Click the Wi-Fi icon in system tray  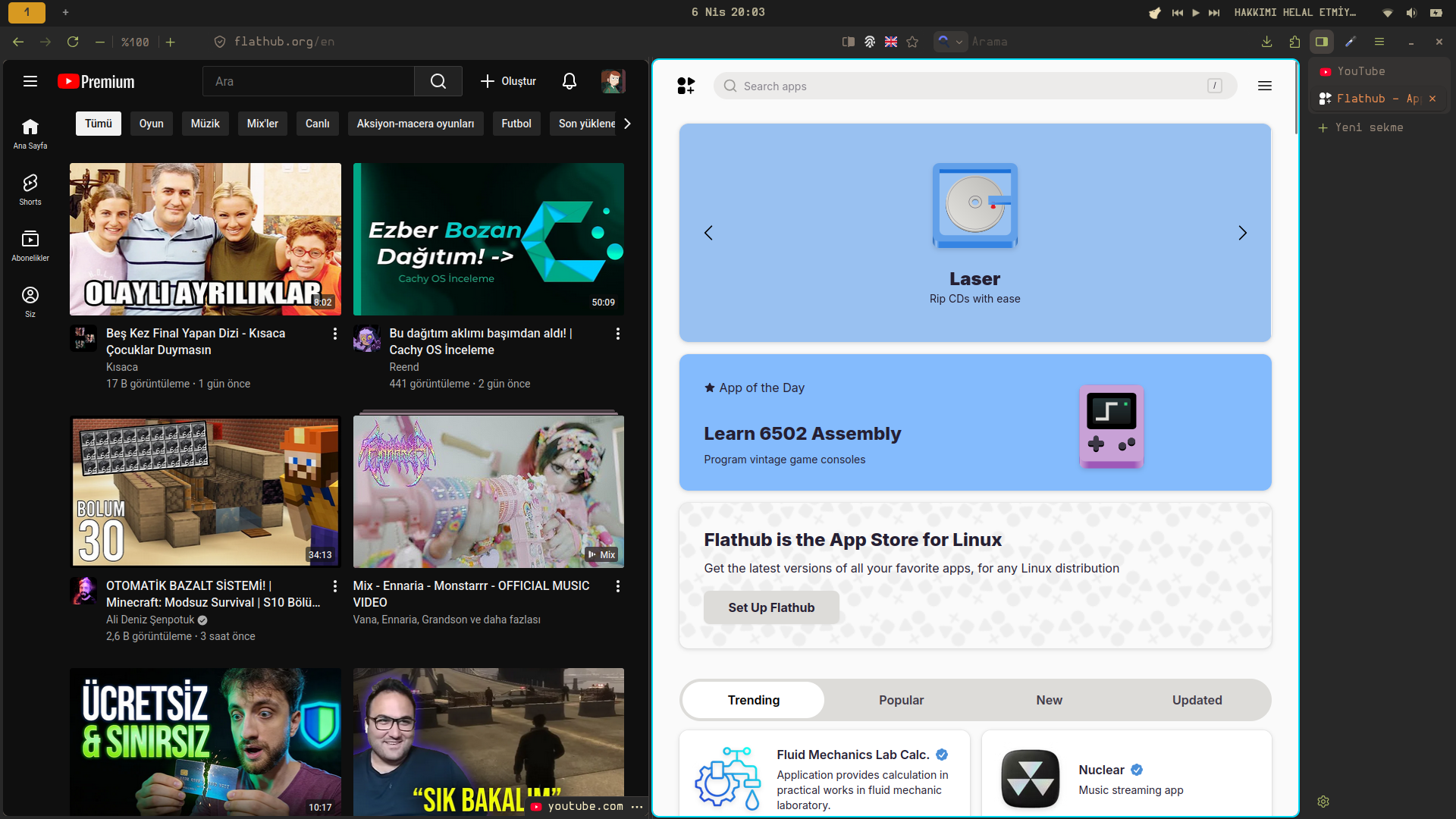pyautogui.click(x=1388, y=12)
